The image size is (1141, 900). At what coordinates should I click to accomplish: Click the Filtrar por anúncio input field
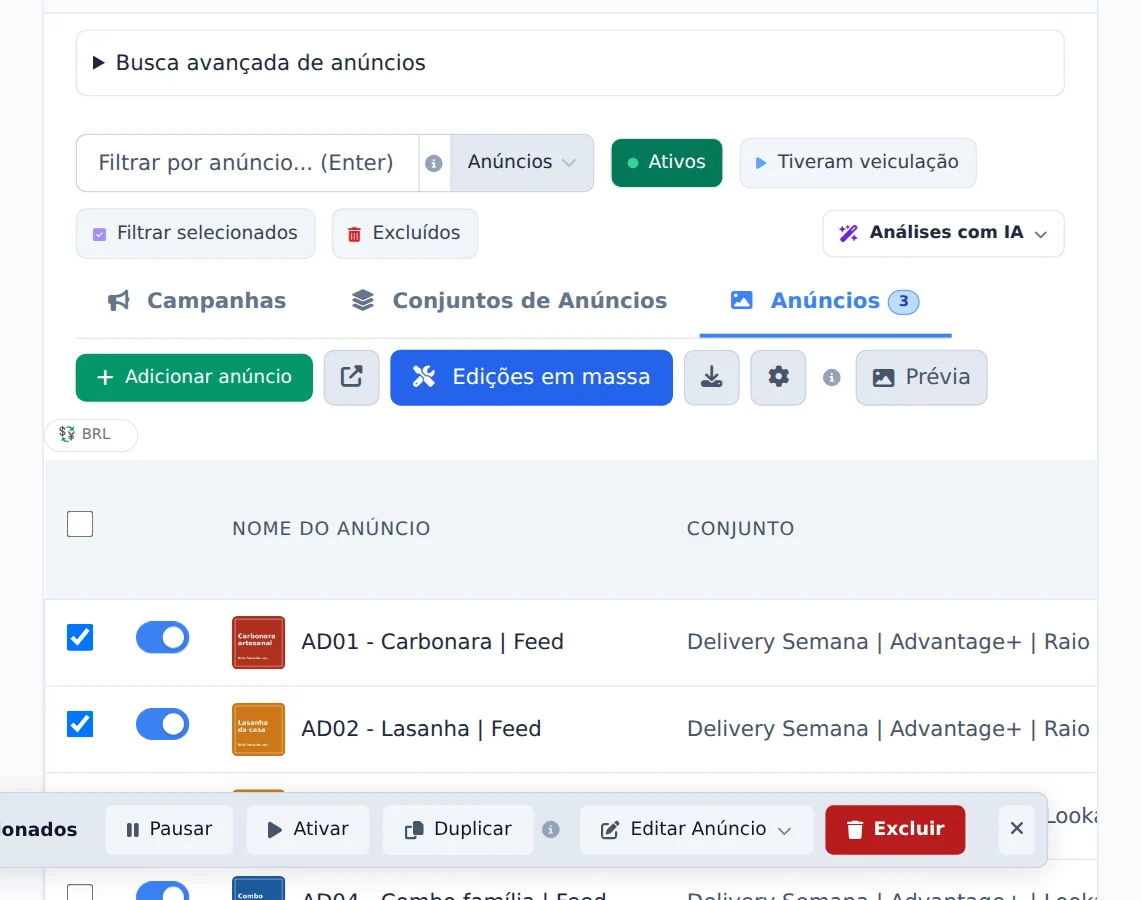(247, 162)
